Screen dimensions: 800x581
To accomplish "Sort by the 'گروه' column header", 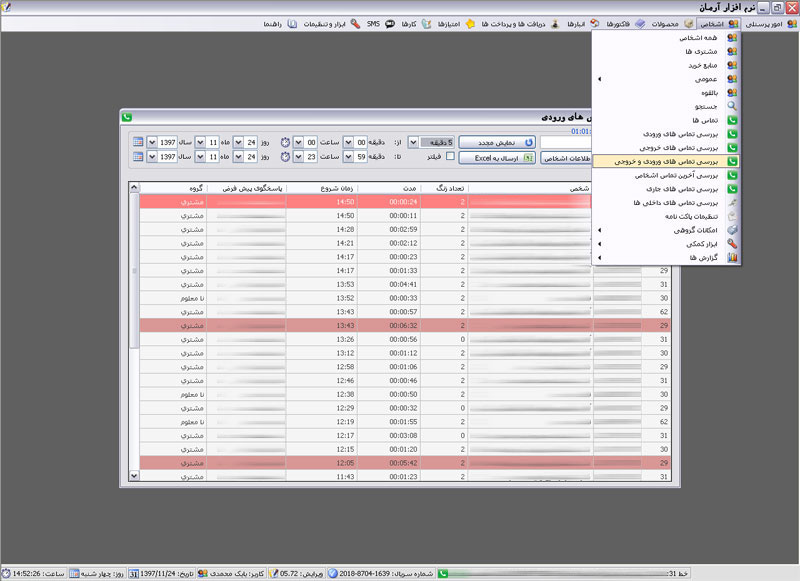I will pyautogui.click(x=173, y=188).
